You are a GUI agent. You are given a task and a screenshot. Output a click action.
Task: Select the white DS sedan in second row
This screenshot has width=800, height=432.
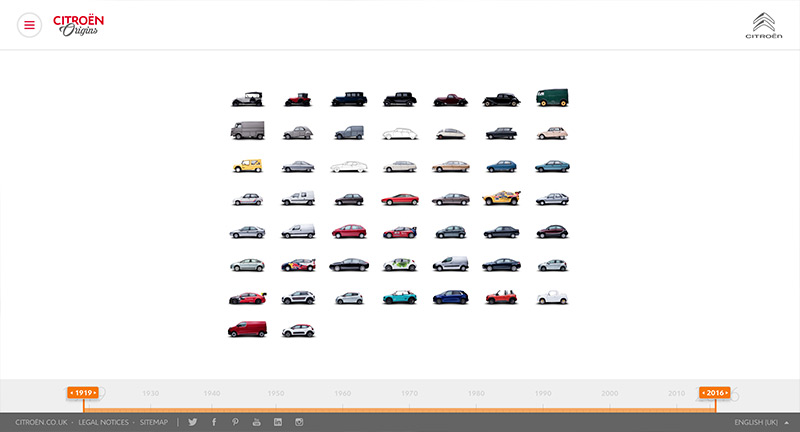400,134
